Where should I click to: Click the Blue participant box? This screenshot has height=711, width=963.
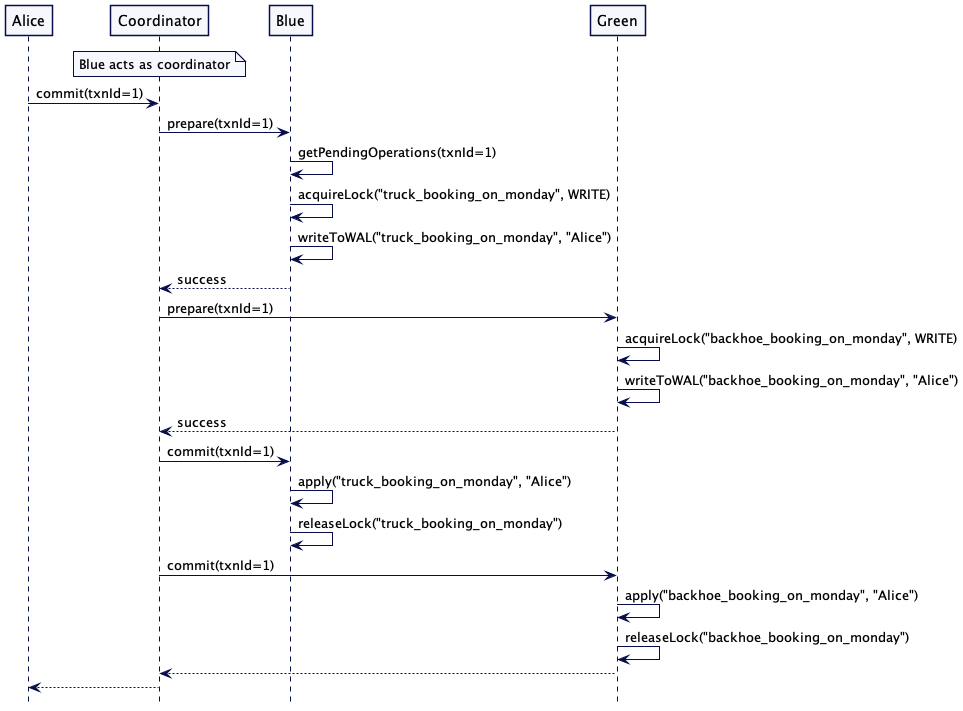click(x=290, y=20)
